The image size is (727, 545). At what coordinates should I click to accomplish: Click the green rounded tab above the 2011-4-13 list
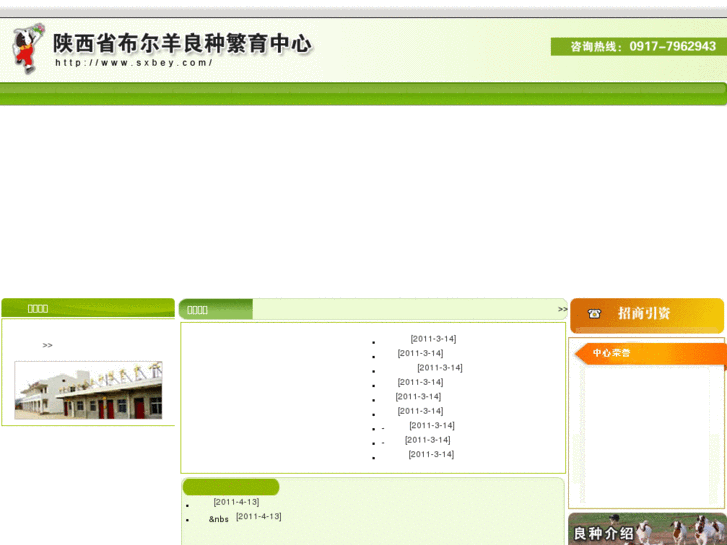(231, 487)
